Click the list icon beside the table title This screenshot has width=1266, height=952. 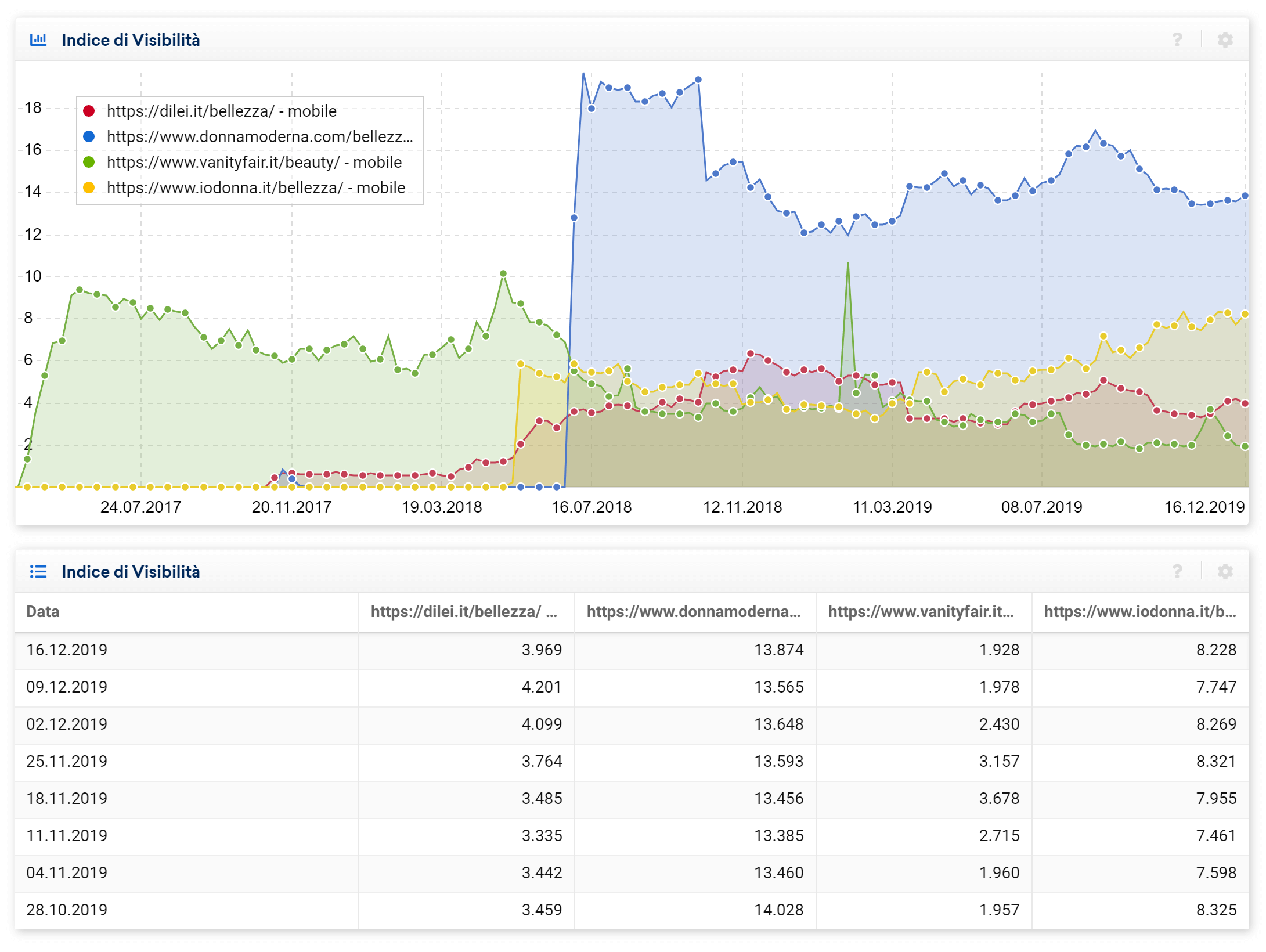coord(38,572)
